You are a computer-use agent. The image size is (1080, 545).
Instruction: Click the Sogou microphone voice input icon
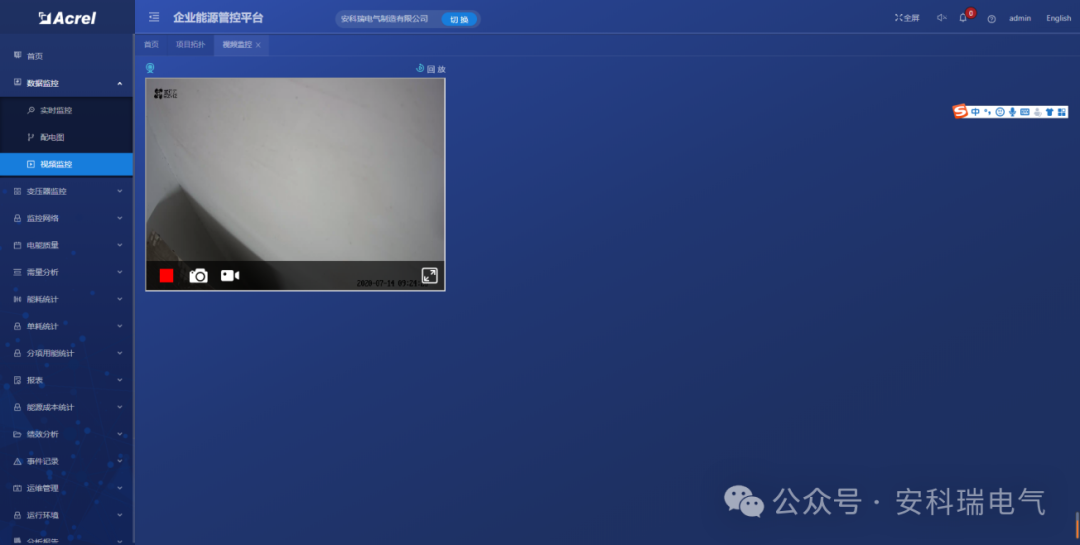(1012, 112)
